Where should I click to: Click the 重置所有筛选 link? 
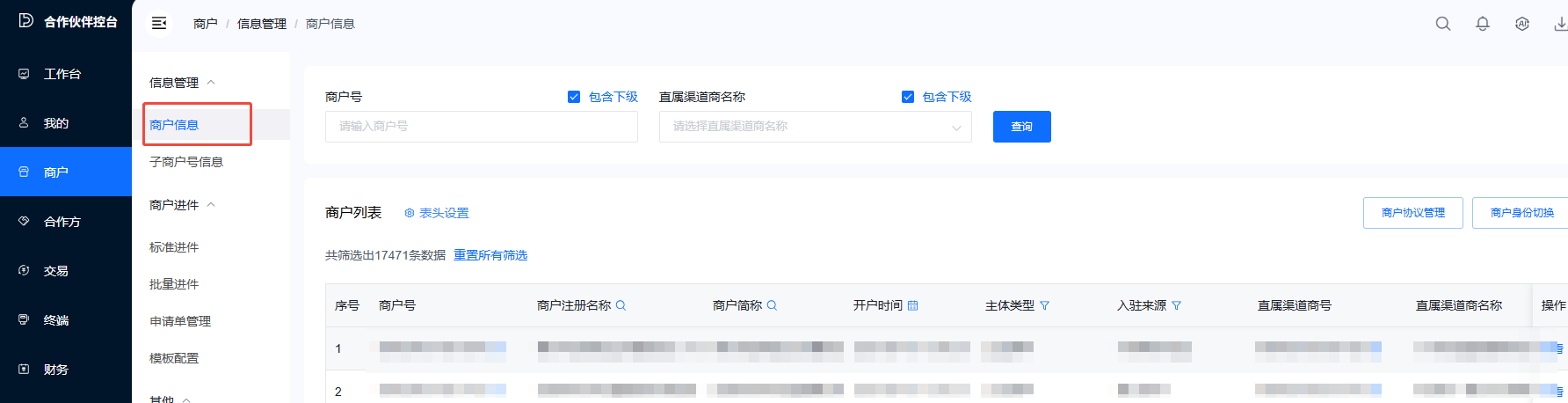pyautogui.click(x=490, y=255)
